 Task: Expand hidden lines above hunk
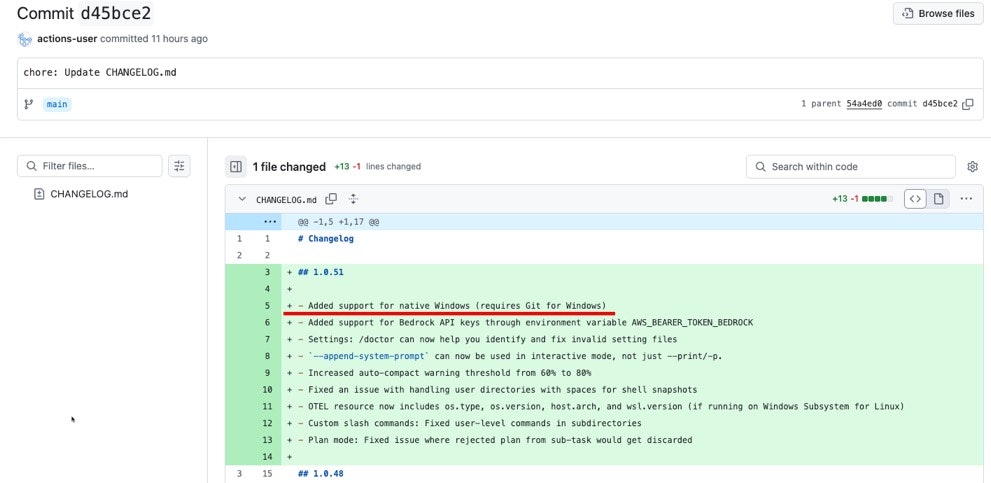[x=271, y=222]
